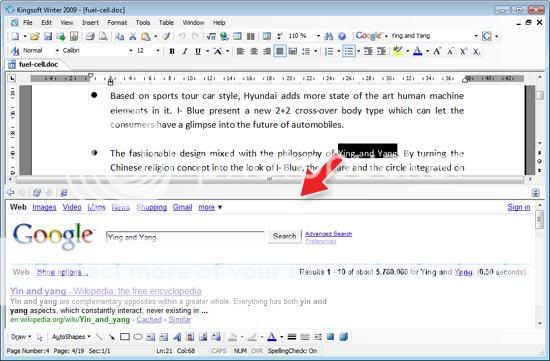Open the Insert menu
Image resolution: width=550 pixels, height=361 pixels.
click(90, 22)
